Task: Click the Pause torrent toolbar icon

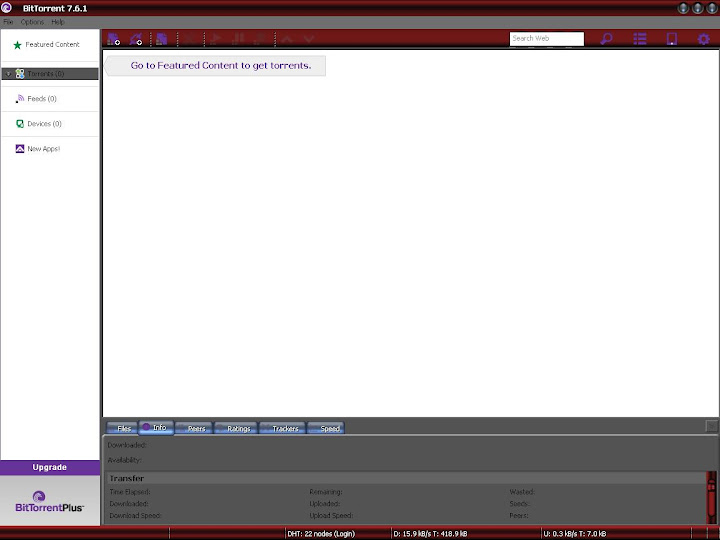Action: point(237,39)
